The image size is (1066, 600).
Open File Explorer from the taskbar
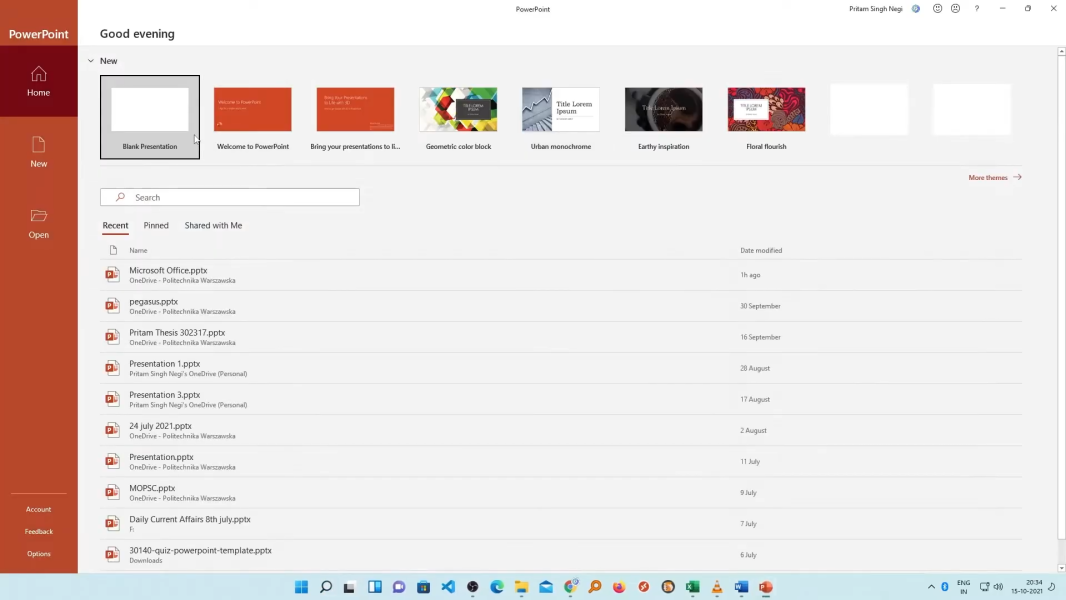click(521, 587)
